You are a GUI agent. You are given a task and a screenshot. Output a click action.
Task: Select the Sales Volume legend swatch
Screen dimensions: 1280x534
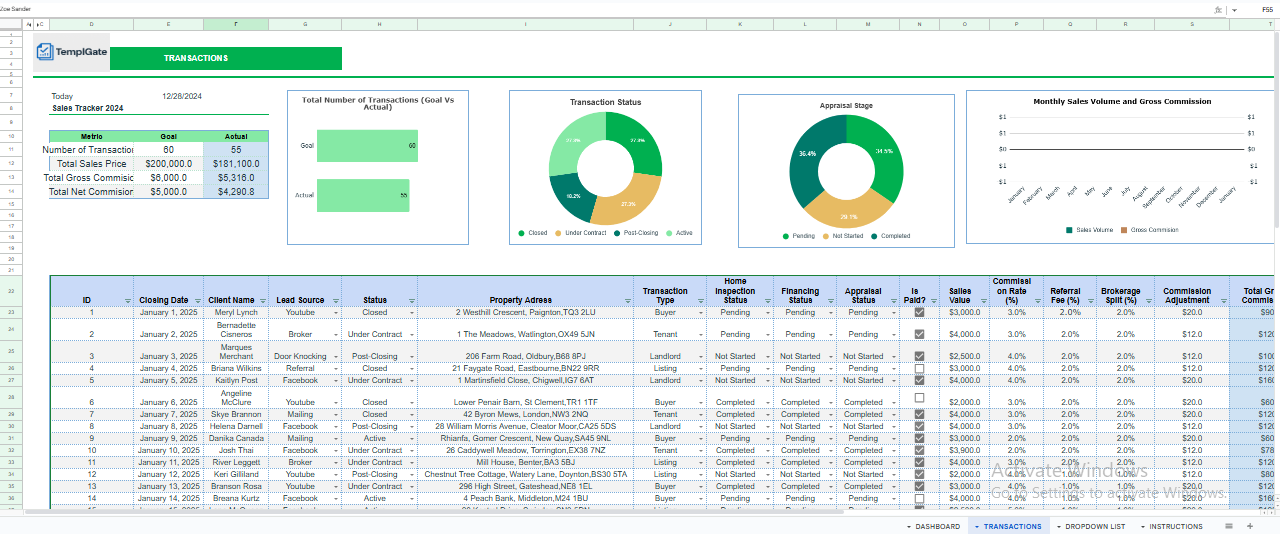tap(1070, 230)
